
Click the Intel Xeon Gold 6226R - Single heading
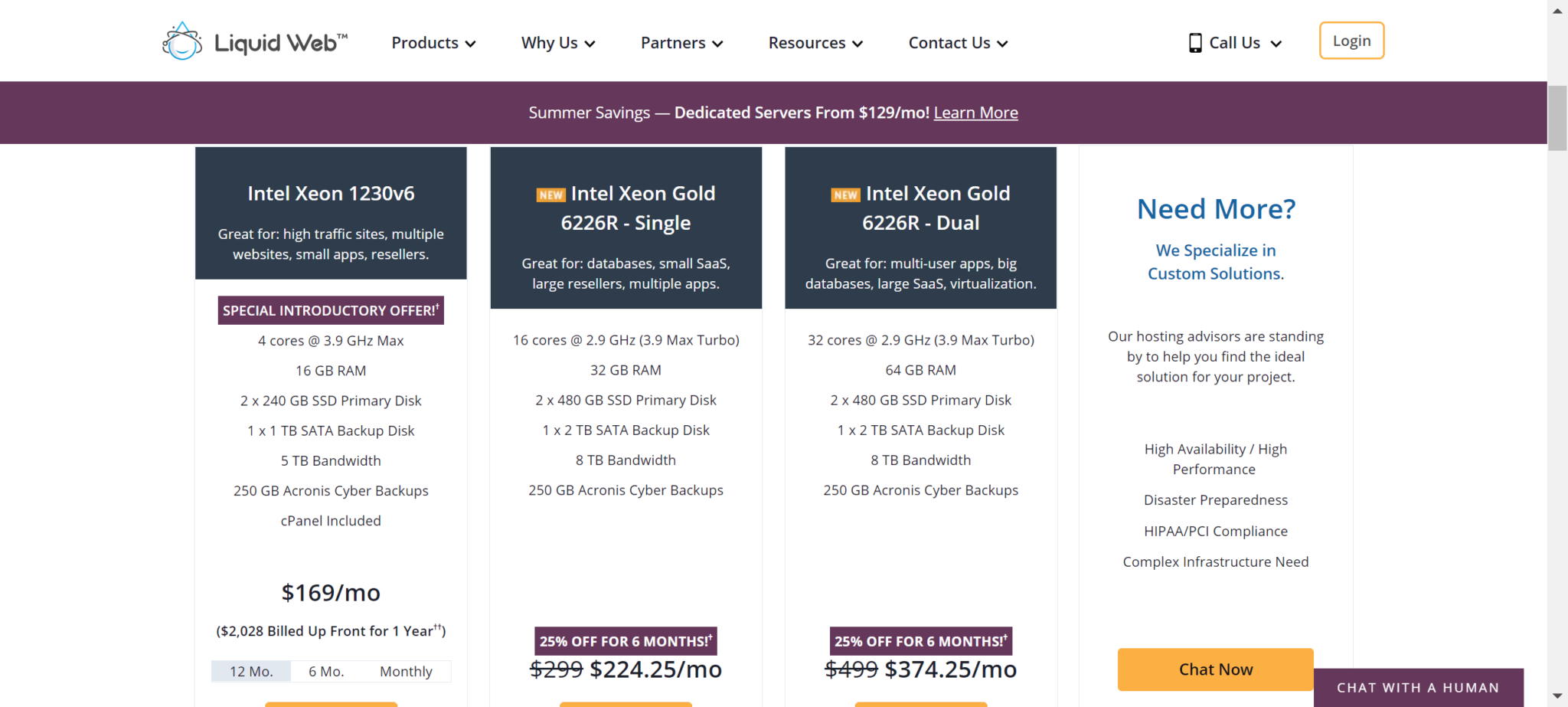(x=626, y=208)
